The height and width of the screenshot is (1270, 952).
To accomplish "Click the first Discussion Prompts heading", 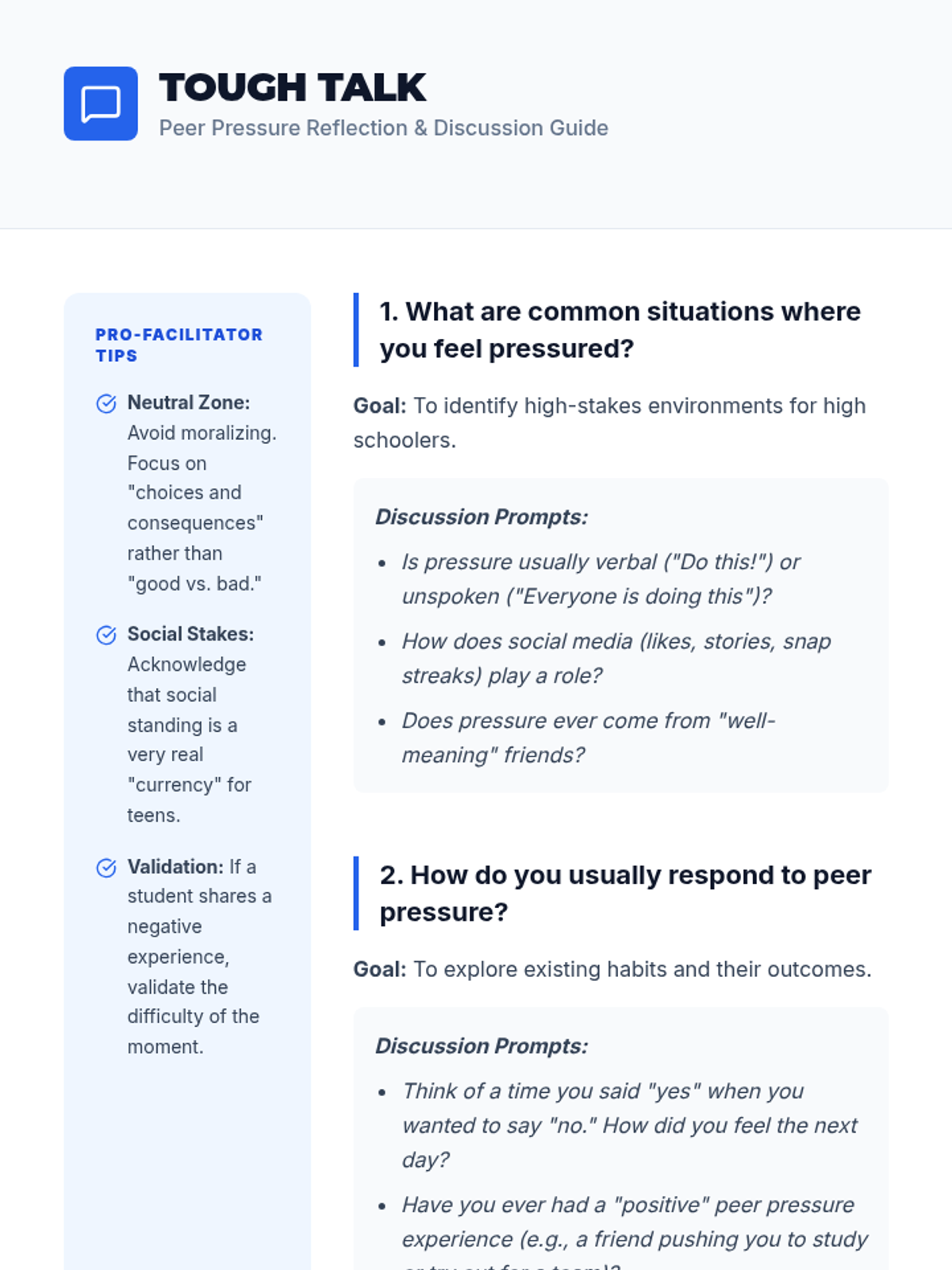I will (482, 517).
